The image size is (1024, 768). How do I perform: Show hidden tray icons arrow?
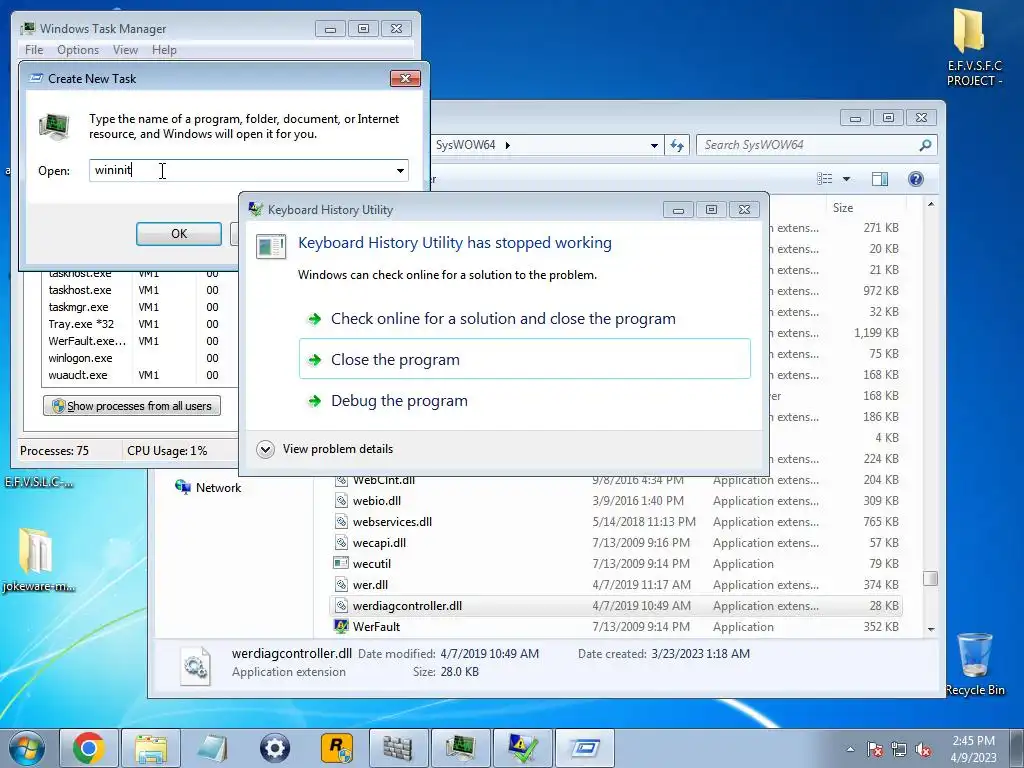point(850,749)
